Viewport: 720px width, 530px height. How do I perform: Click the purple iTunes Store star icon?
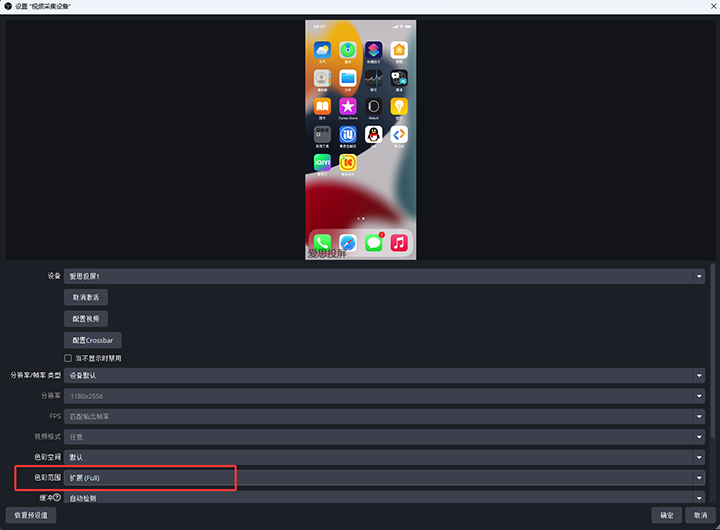[x=348, y=106]
